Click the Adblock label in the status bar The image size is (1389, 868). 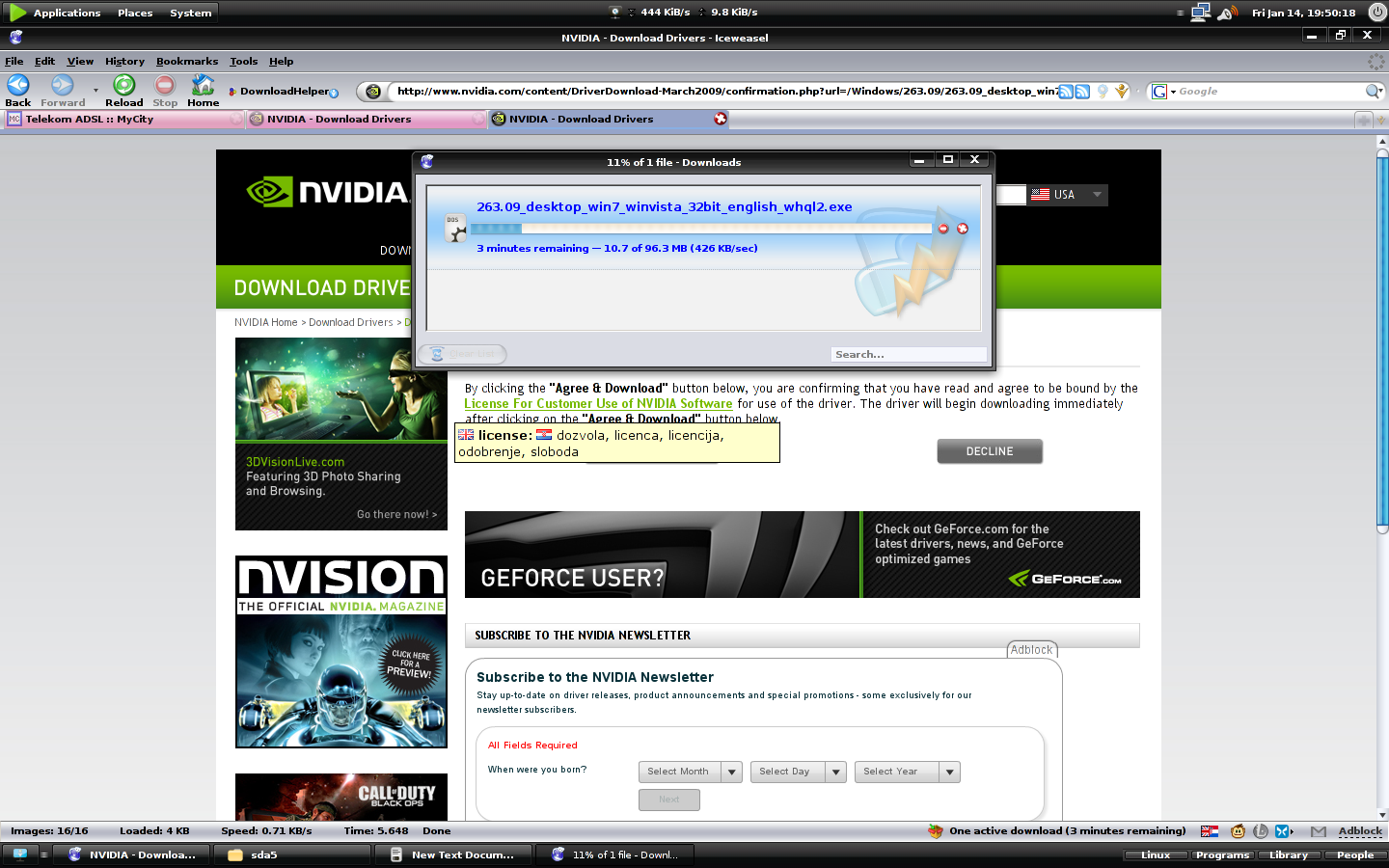1360,831
